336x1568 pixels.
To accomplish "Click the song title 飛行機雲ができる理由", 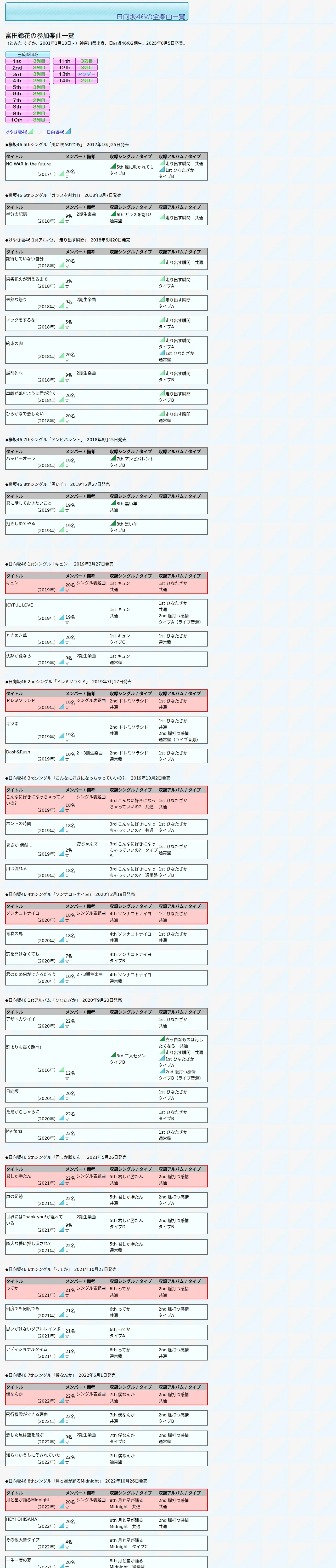I will (27, 1414).
